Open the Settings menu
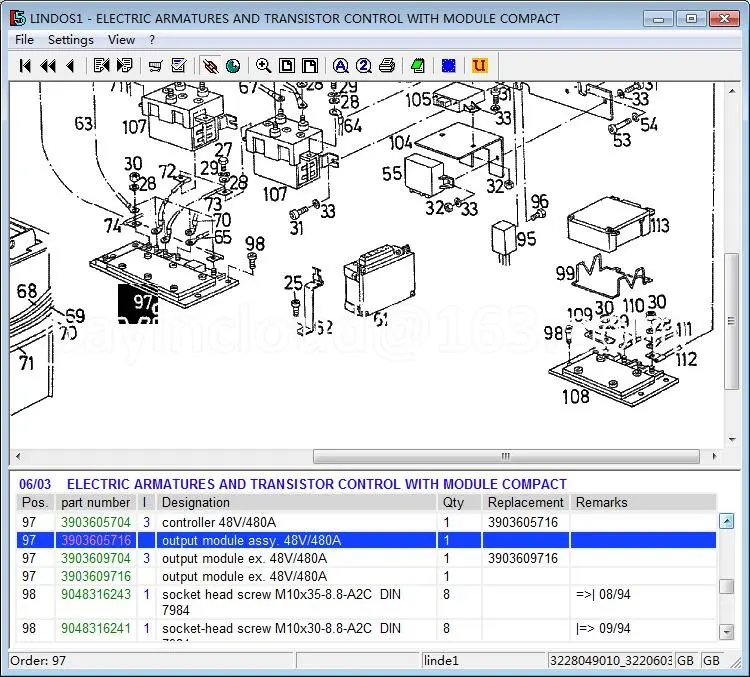This screenshot has width=750, height=677. coord(71,40)
